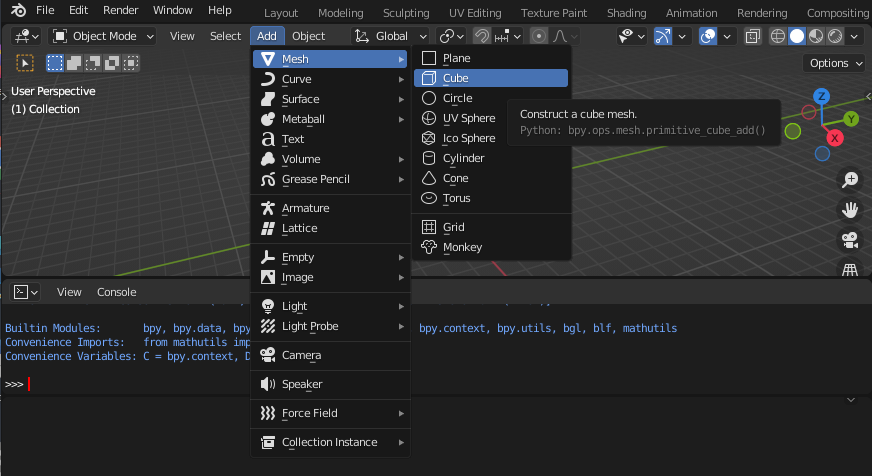Click the Blender logo icon
Image resolution: width=872 pixels, height=476 pixels.
17,11
